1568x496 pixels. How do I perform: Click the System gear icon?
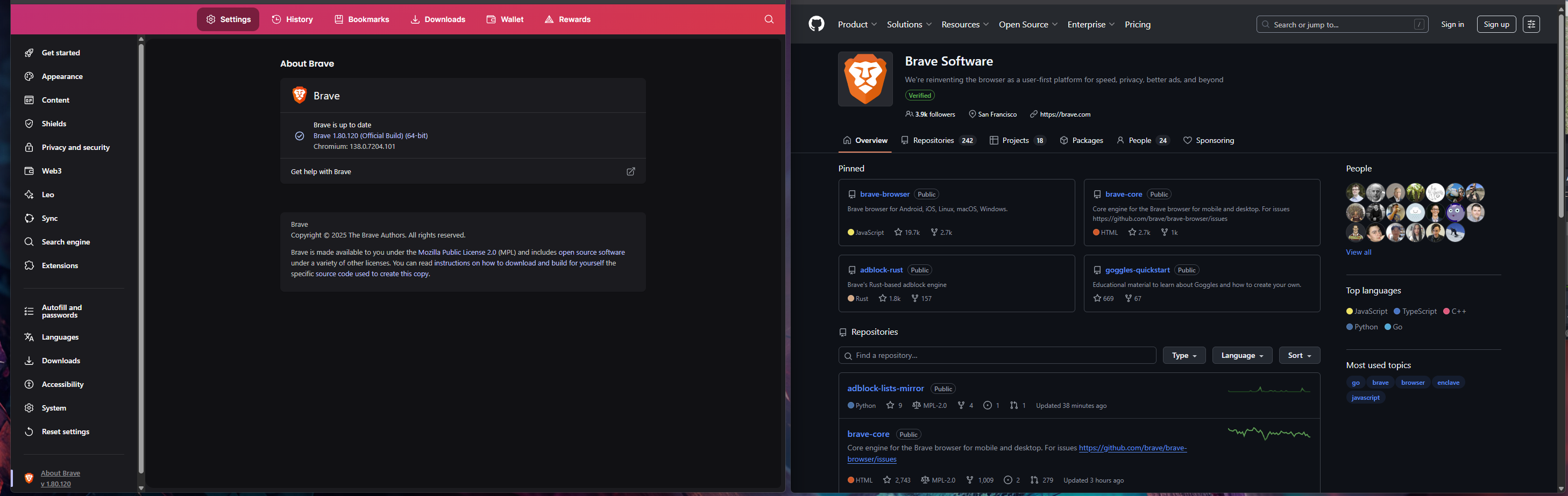tap(29, 408)
